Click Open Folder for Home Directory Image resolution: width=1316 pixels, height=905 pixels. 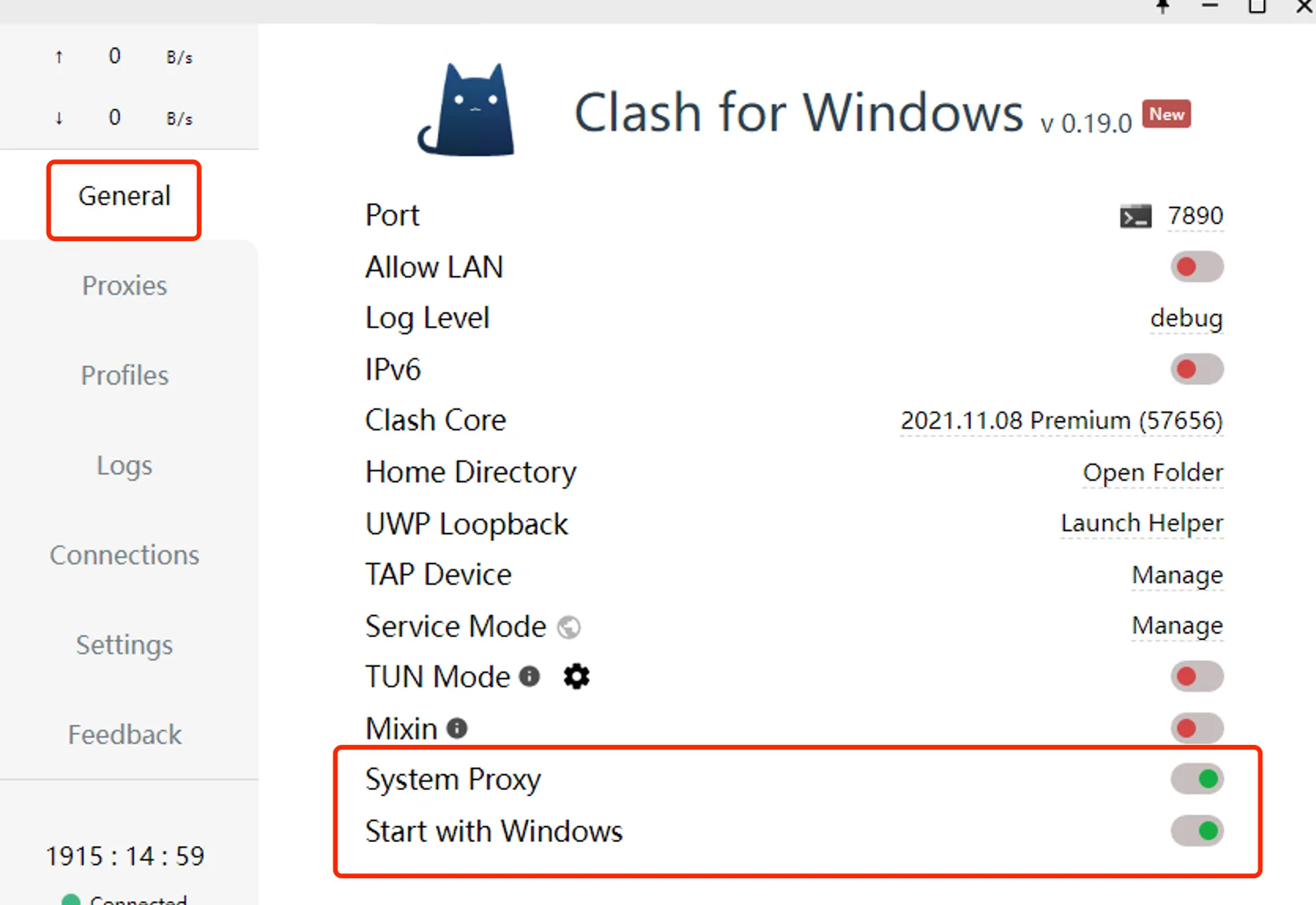tap(1153, 472)
